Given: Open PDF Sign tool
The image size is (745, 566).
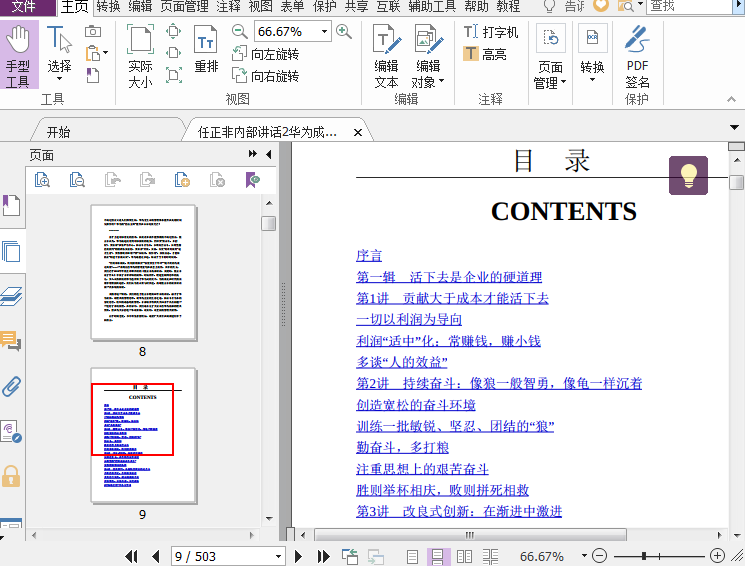Looking at the screenshot, I should click(x=637, y=57).
